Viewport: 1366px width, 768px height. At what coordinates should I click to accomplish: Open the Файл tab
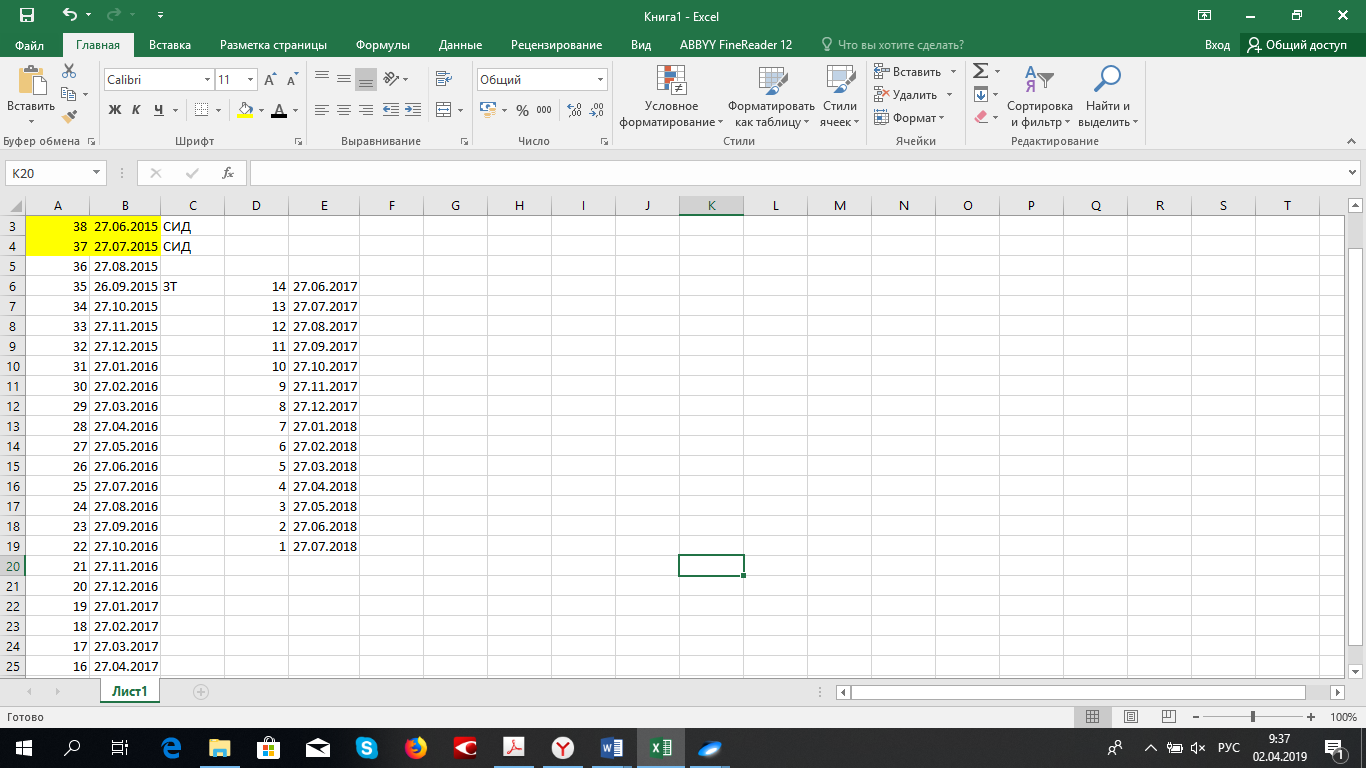(x=30, y=45)
